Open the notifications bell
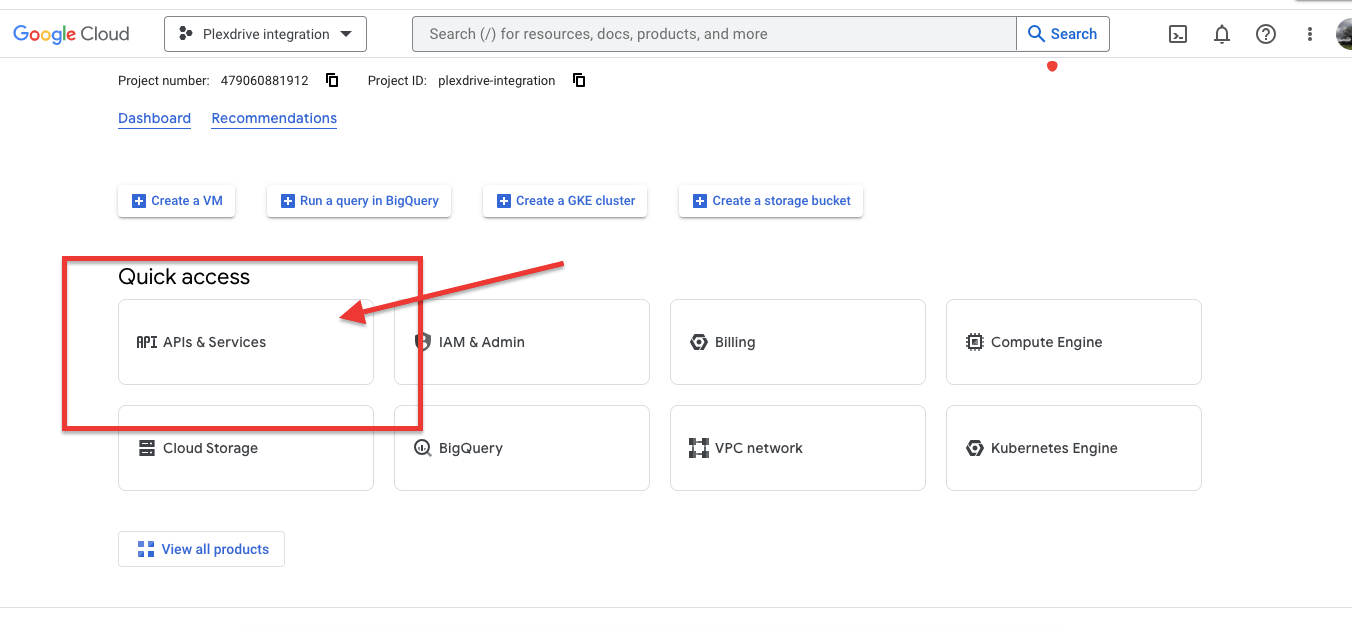 point(1222,34)
